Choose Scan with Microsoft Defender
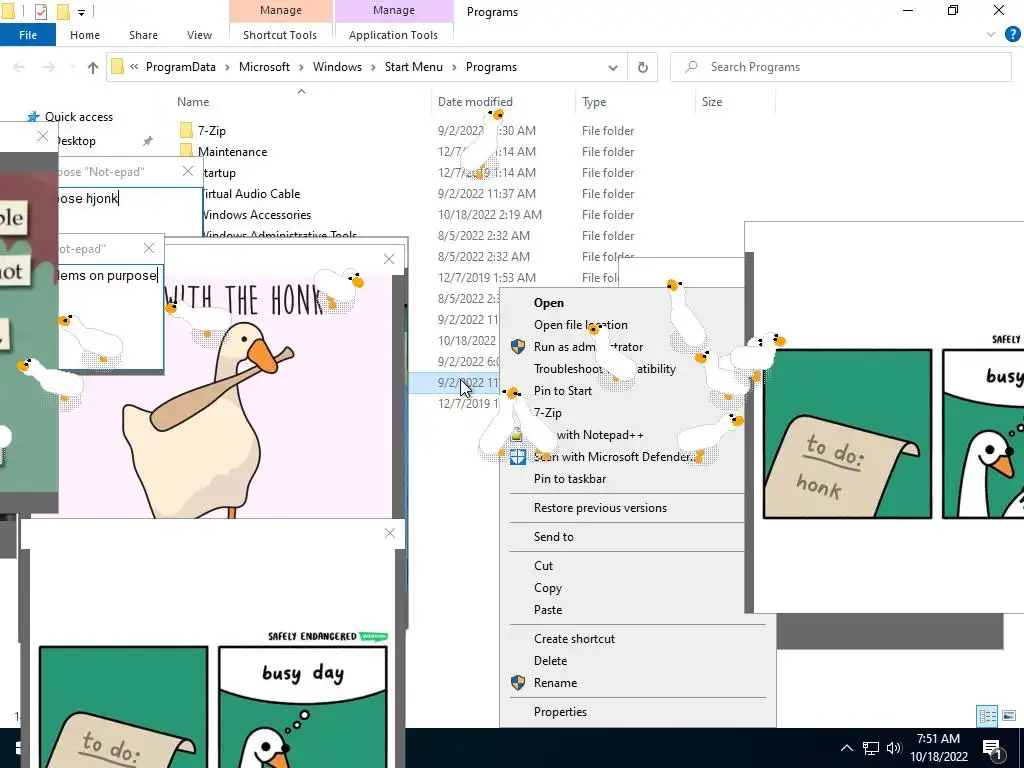Image resolution: width=1024 pixels, height=768 pixels. pos(613,456)
